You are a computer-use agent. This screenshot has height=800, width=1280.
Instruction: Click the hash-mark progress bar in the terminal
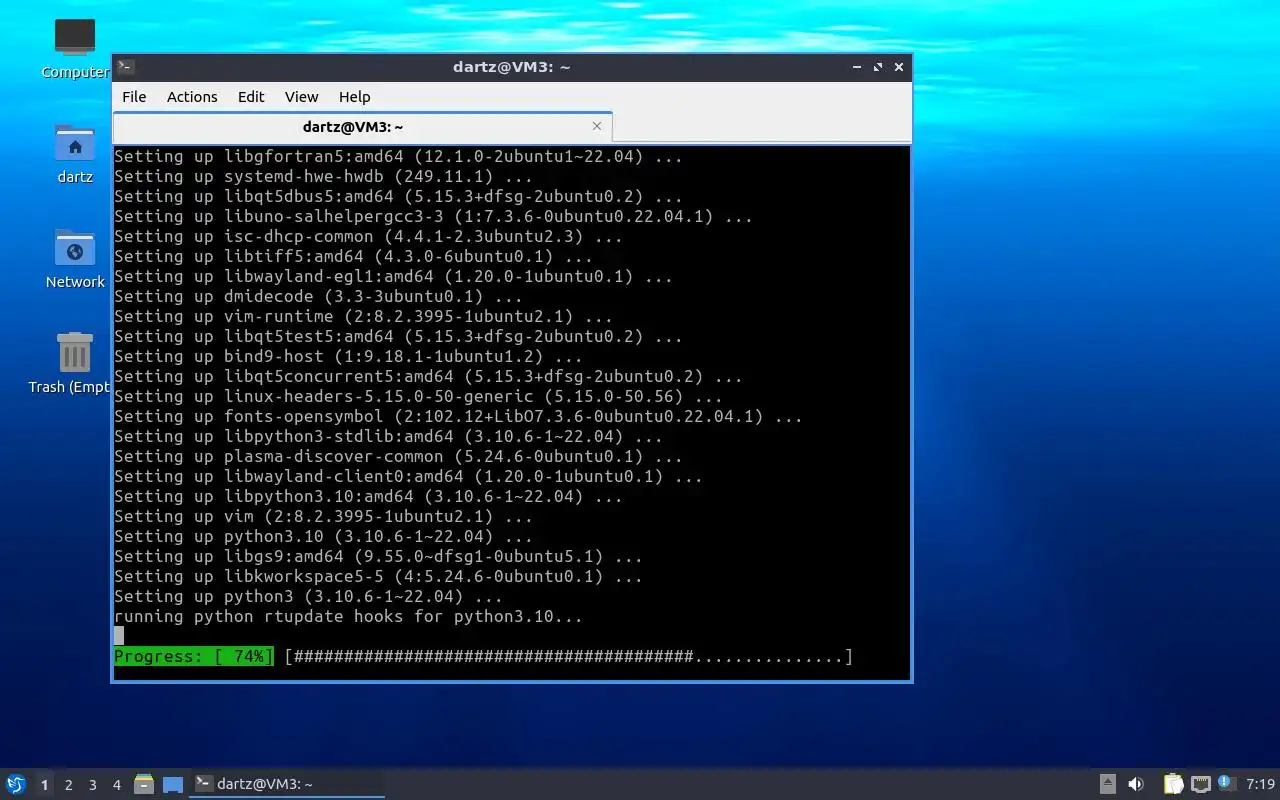click(x=568, y=657)
